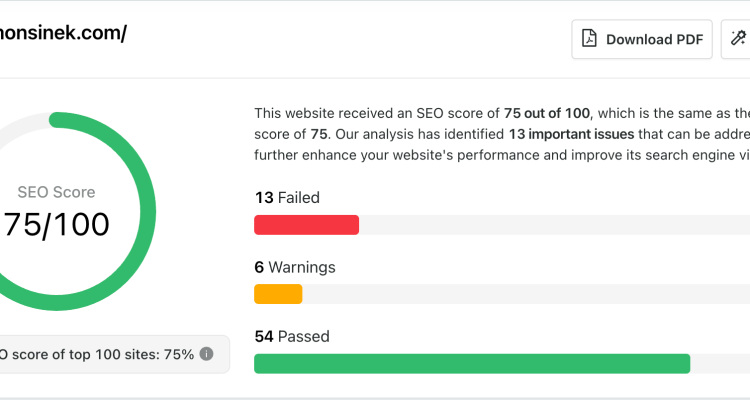
Task: Click the bold '13 important issues' text
Action: tap(571, 134)
